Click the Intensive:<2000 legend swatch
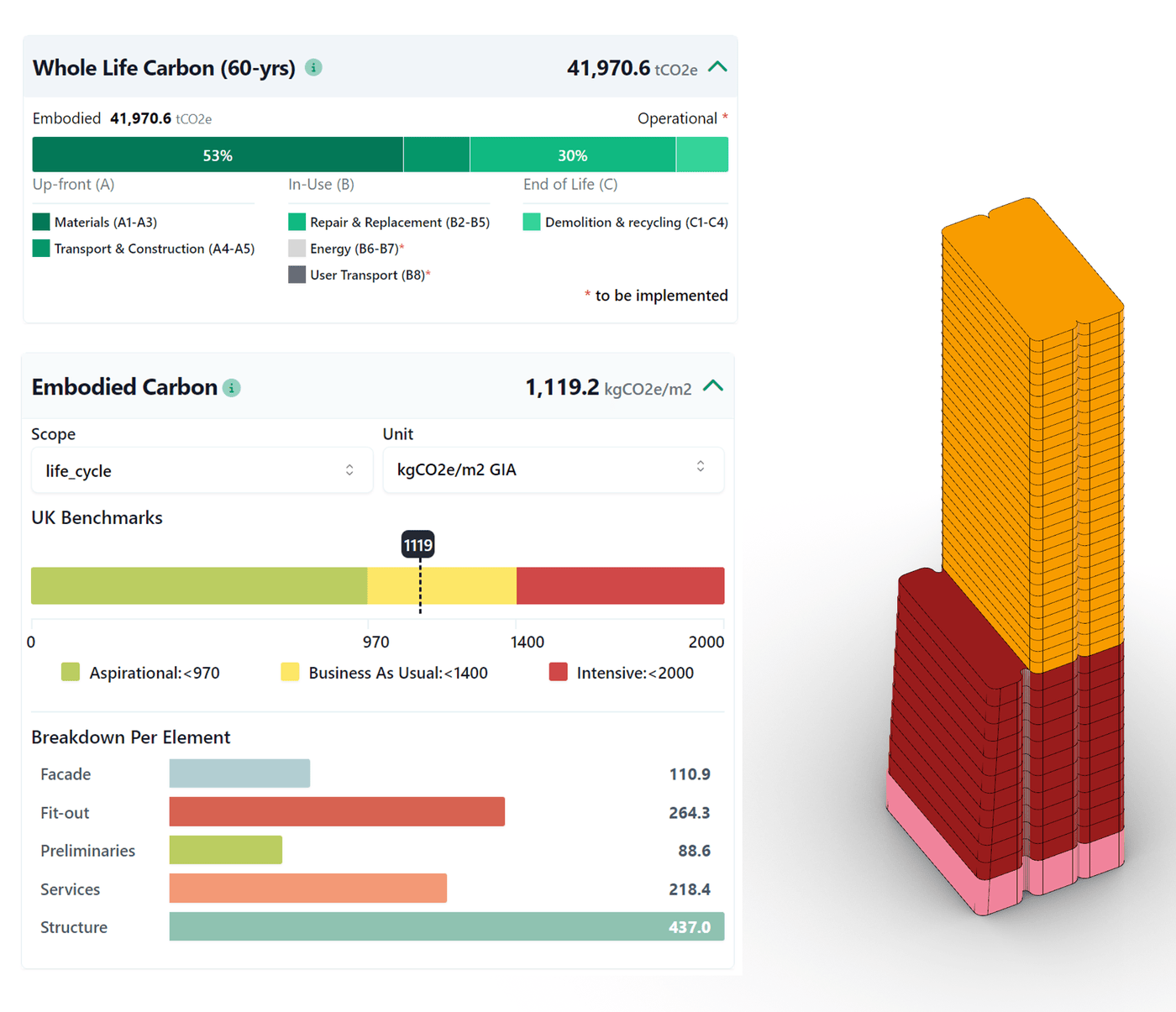This screenshot has height=1012, width=1176. click(559, 672)
